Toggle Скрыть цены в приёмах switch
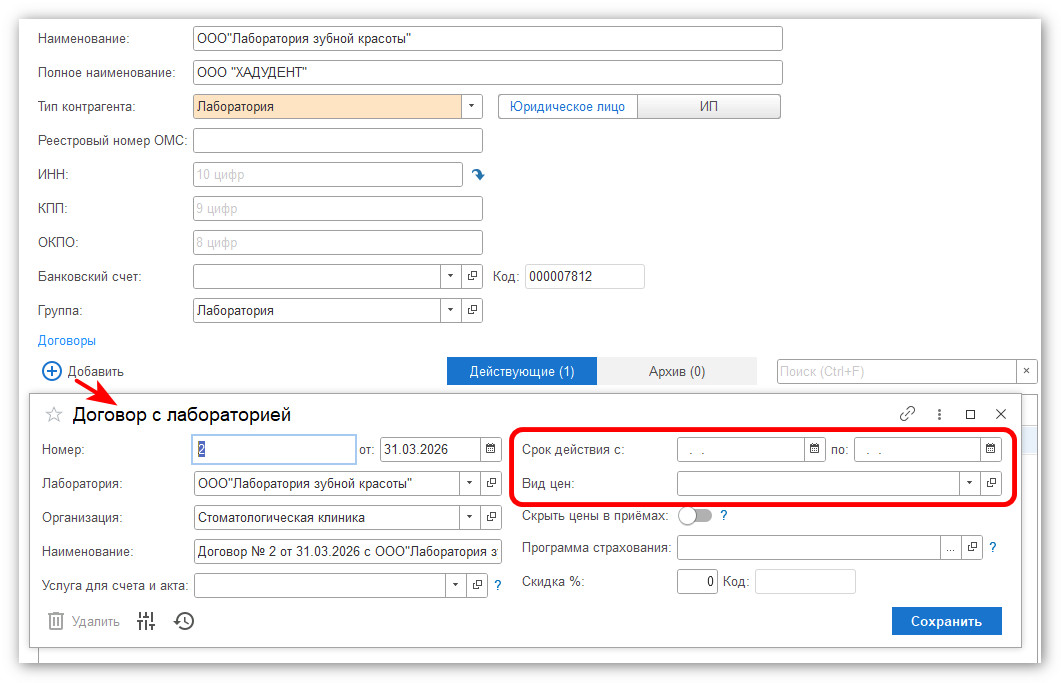Screen dimensions: 1061x683 pos(695,516)
